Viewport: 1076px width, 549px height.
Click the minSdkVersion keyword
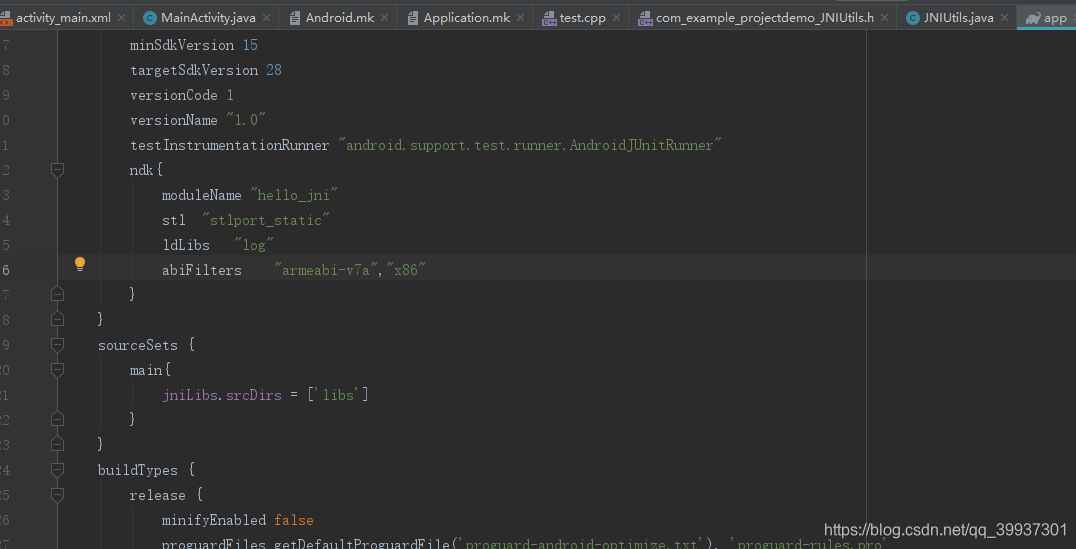click(182, 45)
